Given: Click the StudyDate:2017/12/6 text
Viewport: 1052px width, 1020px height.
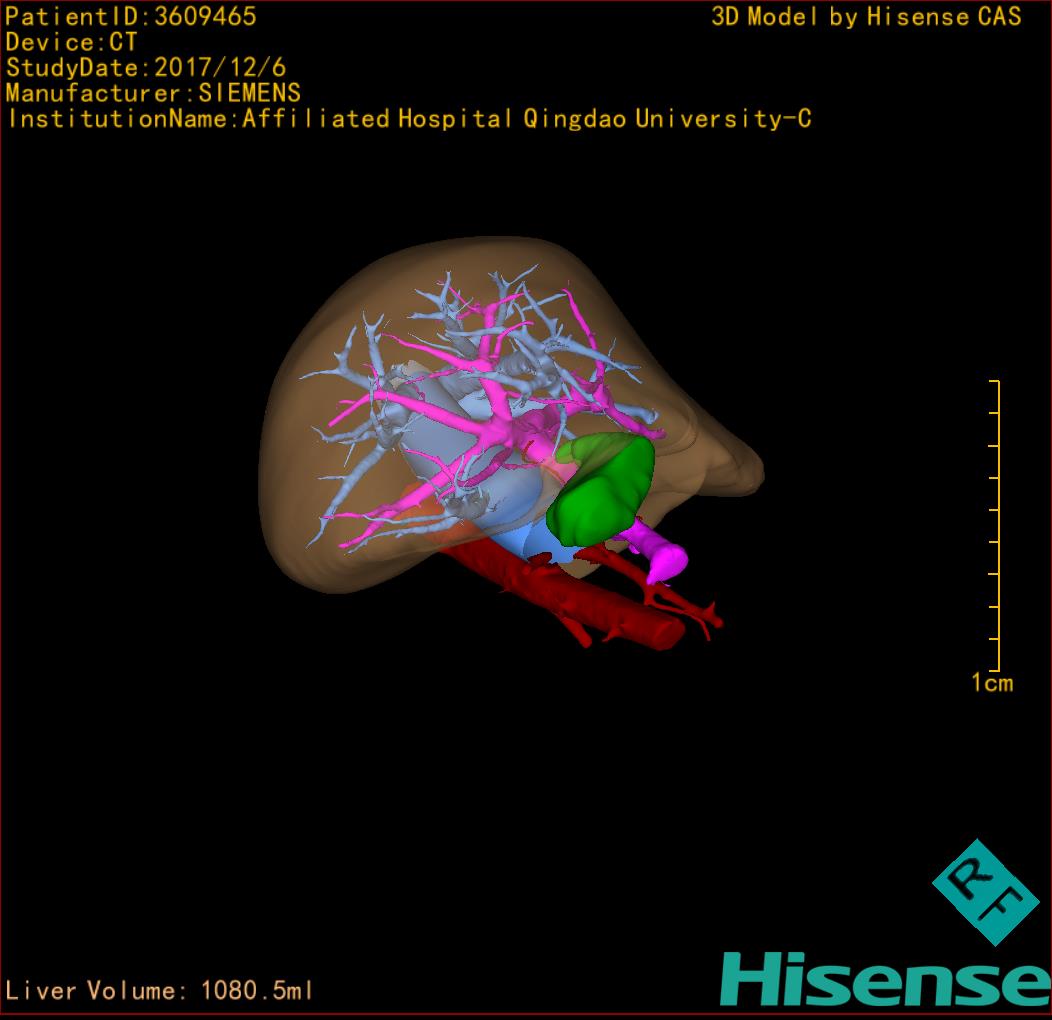Looking at the screenshot, I should (x=146, y=68).
